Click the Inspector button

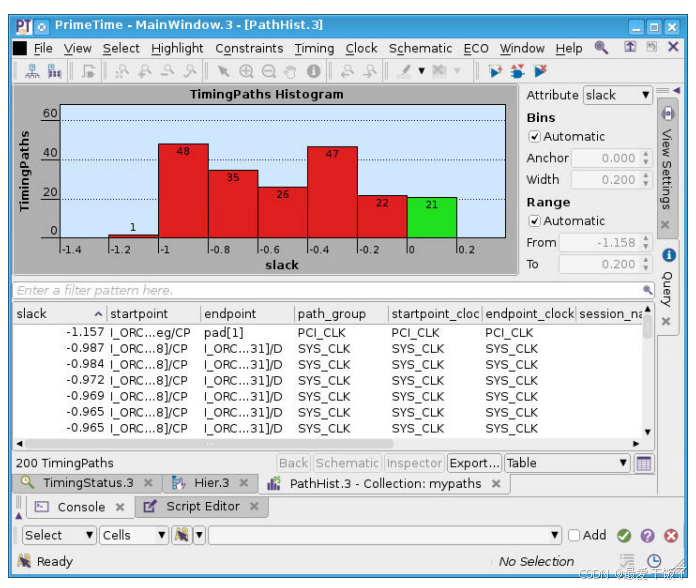(x=414, y=463)
